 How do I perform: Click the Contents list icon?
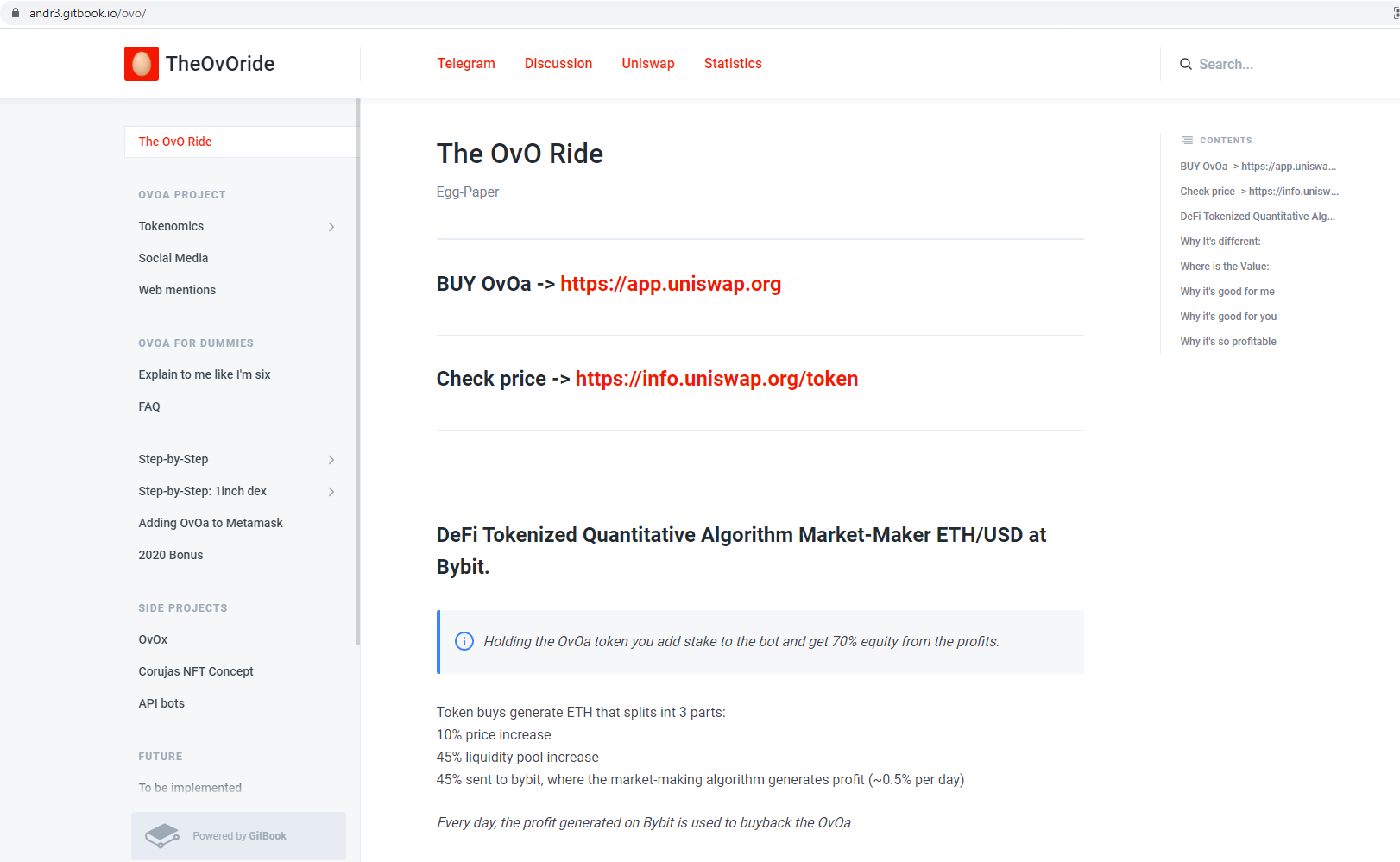(x=1188, y=140)
